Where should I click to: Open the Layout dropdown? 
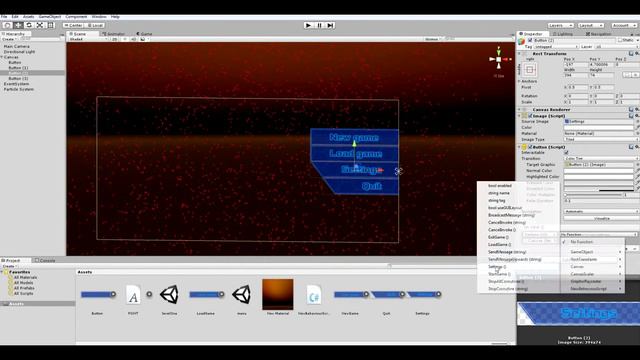[591, 25]
